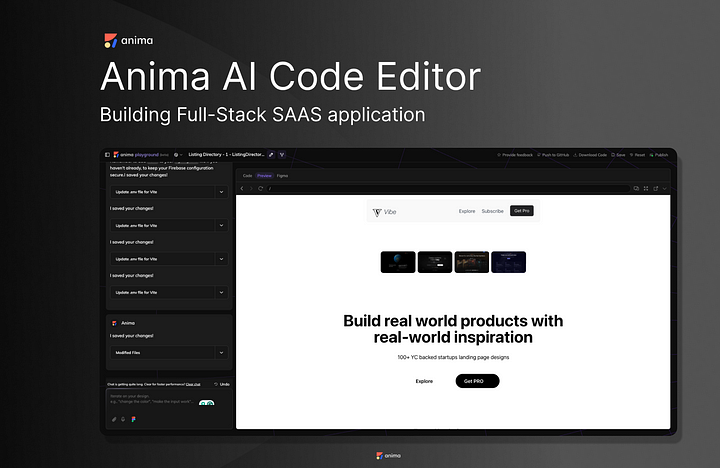This screenshot has height=468, width=720.
Task: Expand the Modified Files chevron
Action: click(221, 353)
